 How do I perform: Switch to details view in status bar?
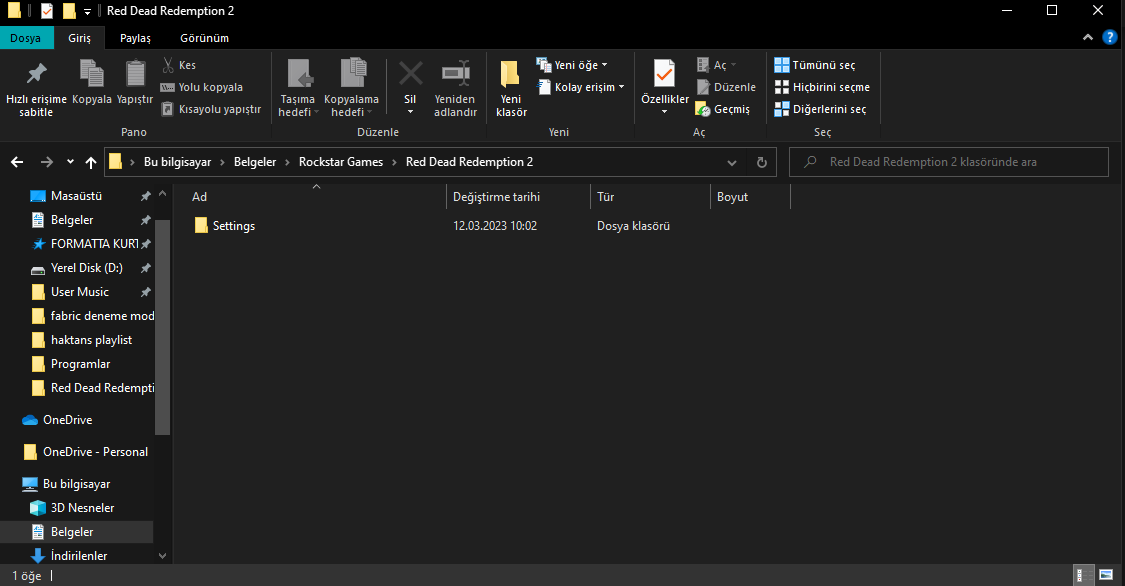point(1082,575)
